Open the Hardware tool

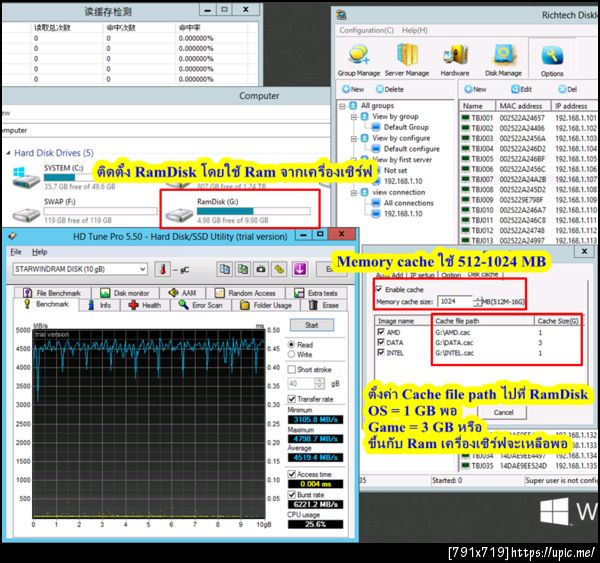coord(455,60)
